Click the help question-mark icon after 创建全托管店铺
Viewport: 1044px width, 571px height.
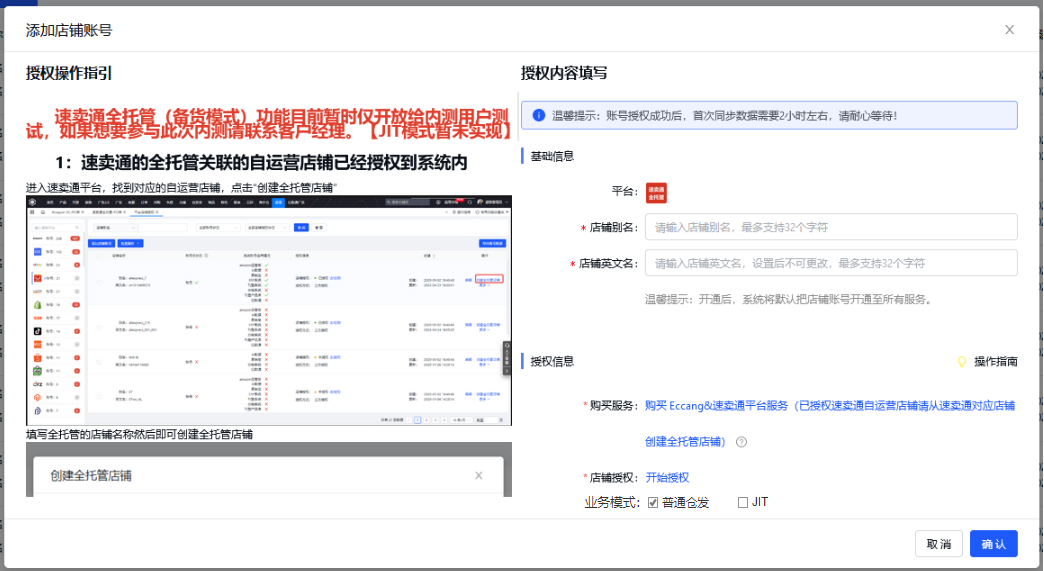(x=741, y=442)
